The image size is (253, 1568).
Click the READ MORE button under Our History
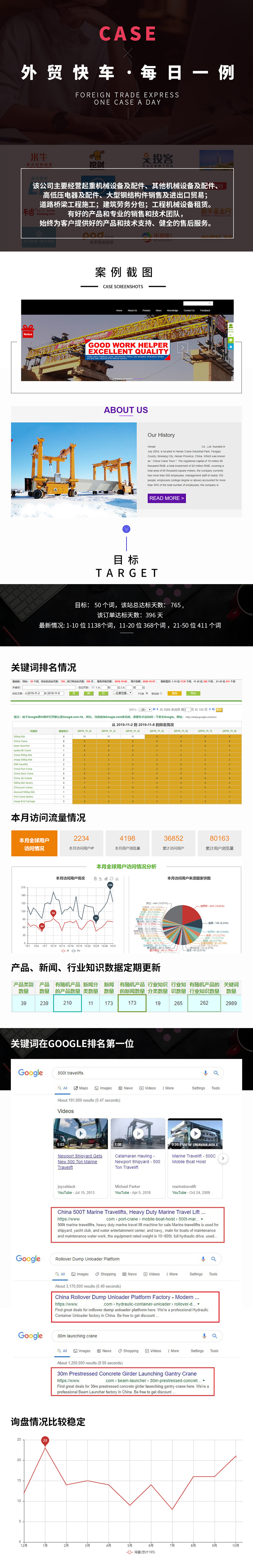click(166, 498)
